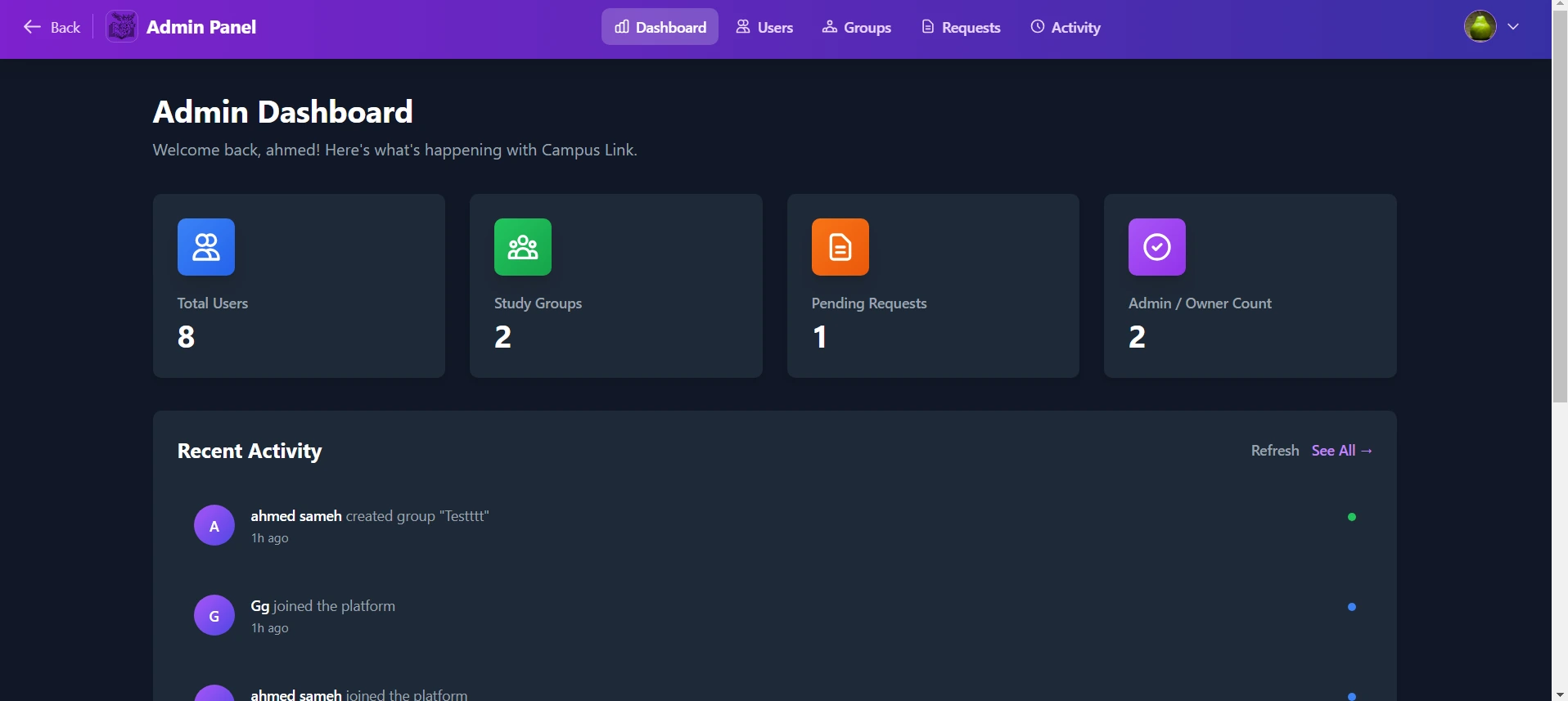Viewport: 1568px width, 701px height.
Task: Click the profile avatar picture in header
Action: pos(1480,26)
